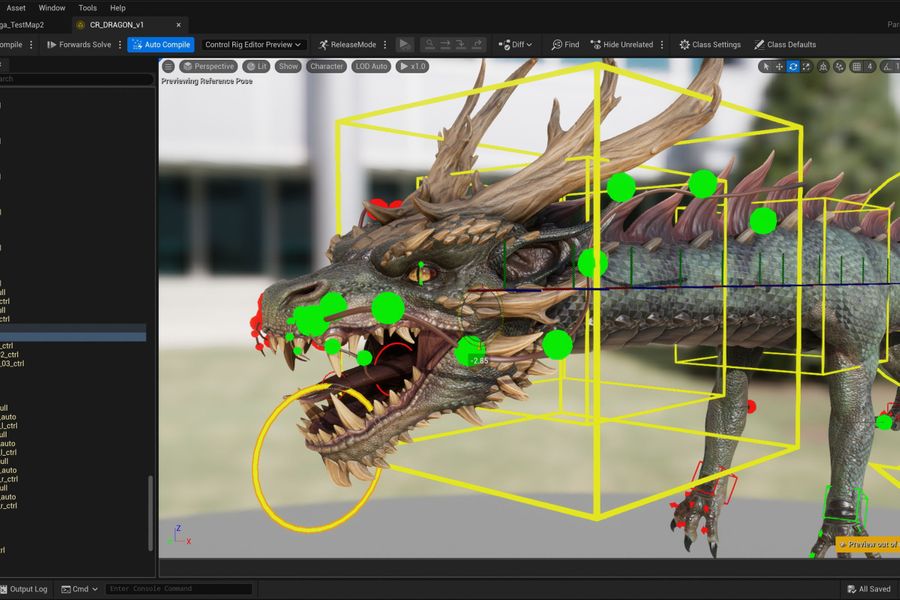The height and width of the screenshot is (600, 900).
Task: Select the Rotate tool in viewport toolbar
Action: (x=793, y=67)
